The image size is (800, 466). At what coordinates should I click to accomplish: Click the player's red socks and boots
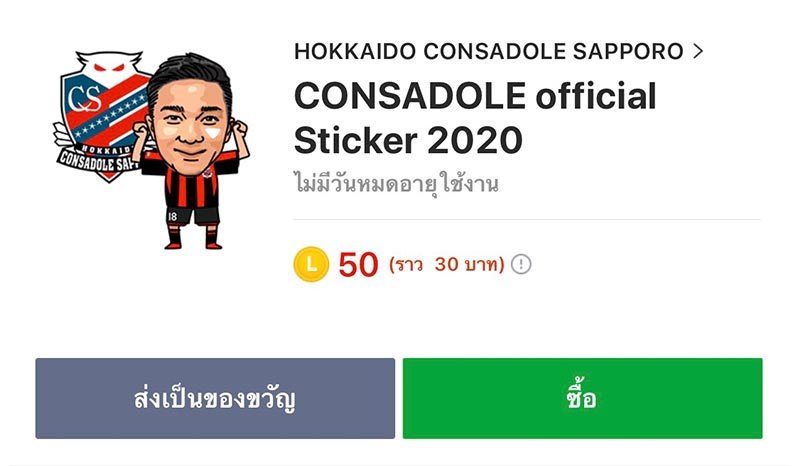pos(193,236)
